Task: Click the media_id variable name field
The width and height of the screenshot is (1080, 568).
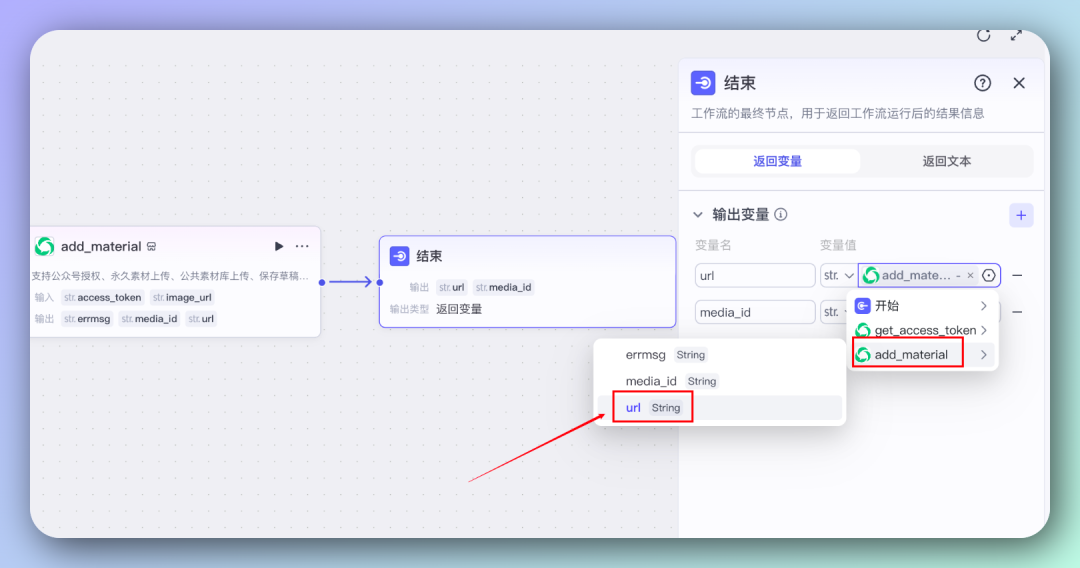Action: (755, 312)
